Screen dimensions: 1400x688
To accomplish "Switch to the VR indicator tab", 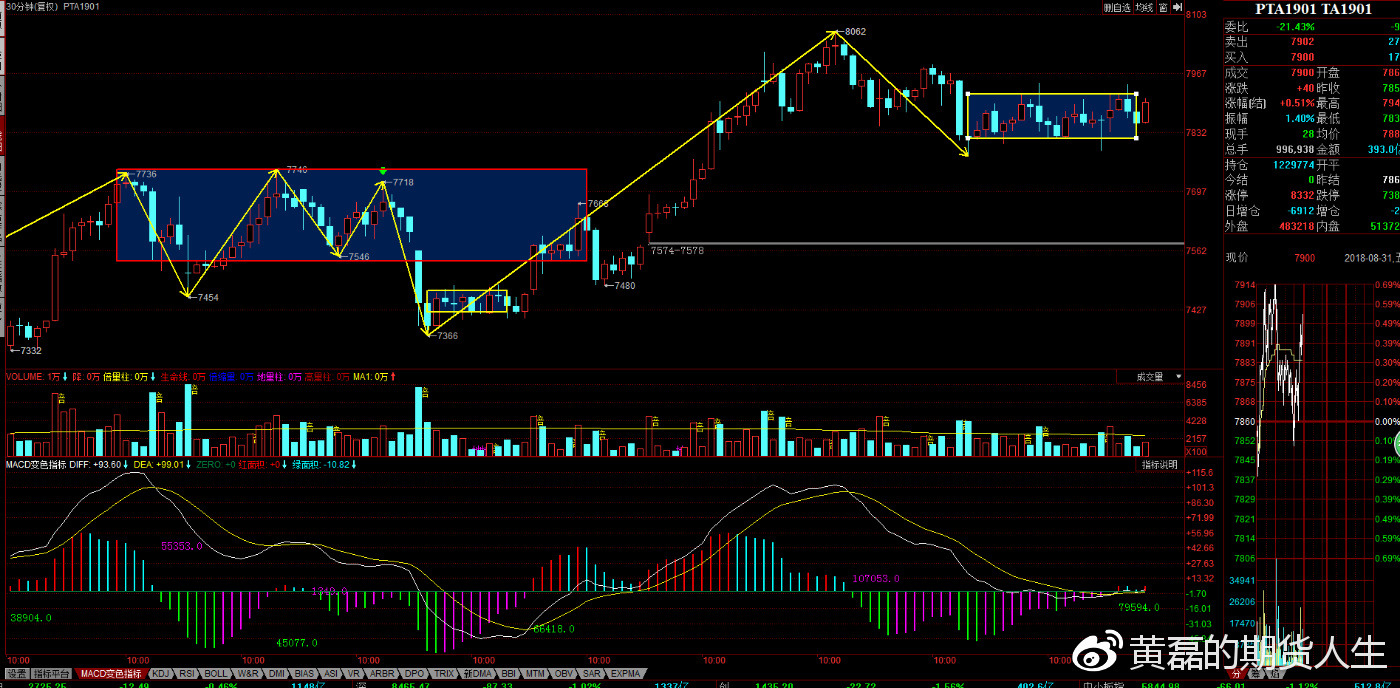I will tap(354, 673).
